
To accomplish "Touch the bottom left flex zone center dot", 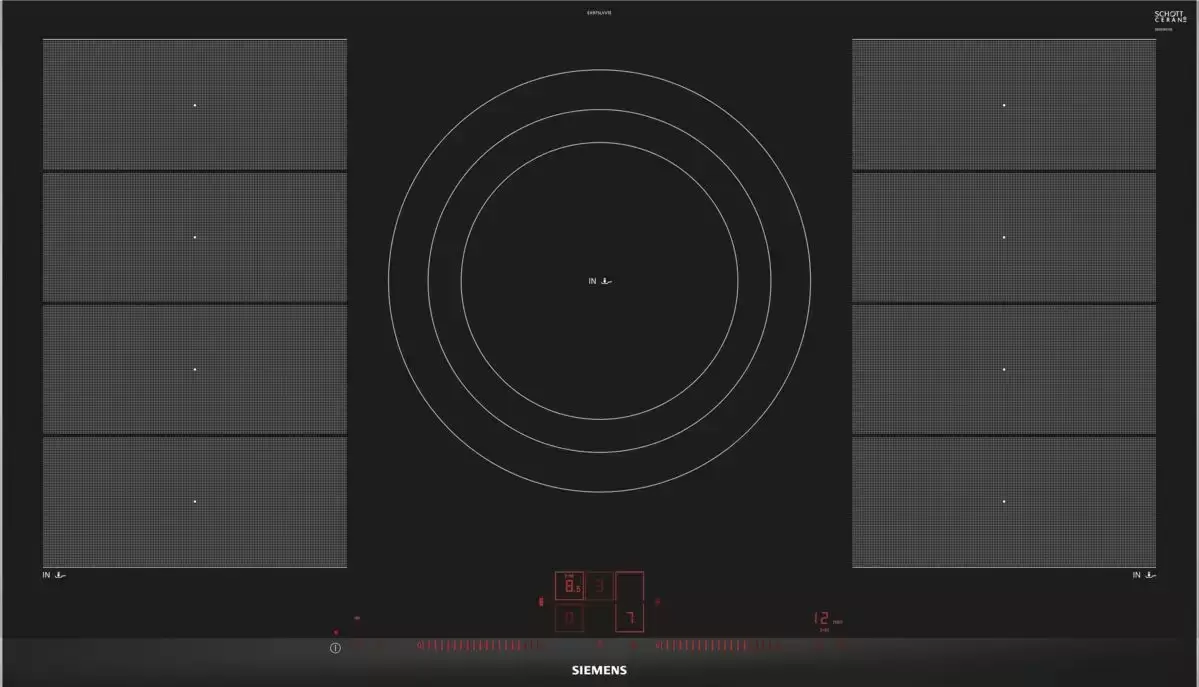I will tap(195, 501).
